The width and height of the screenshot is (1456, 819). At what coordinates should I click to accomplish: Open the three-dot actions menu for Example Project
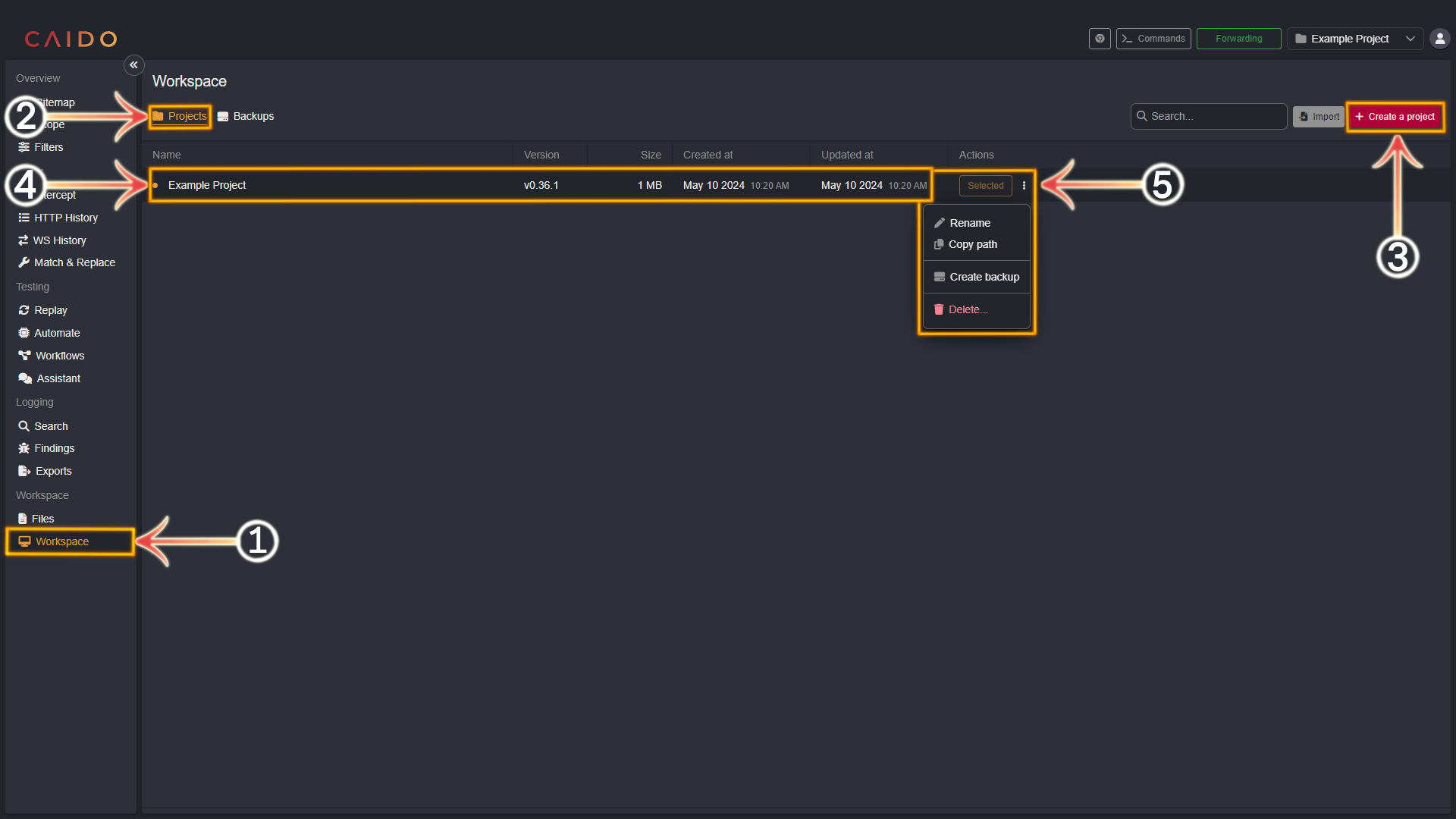click(1024, 186)
